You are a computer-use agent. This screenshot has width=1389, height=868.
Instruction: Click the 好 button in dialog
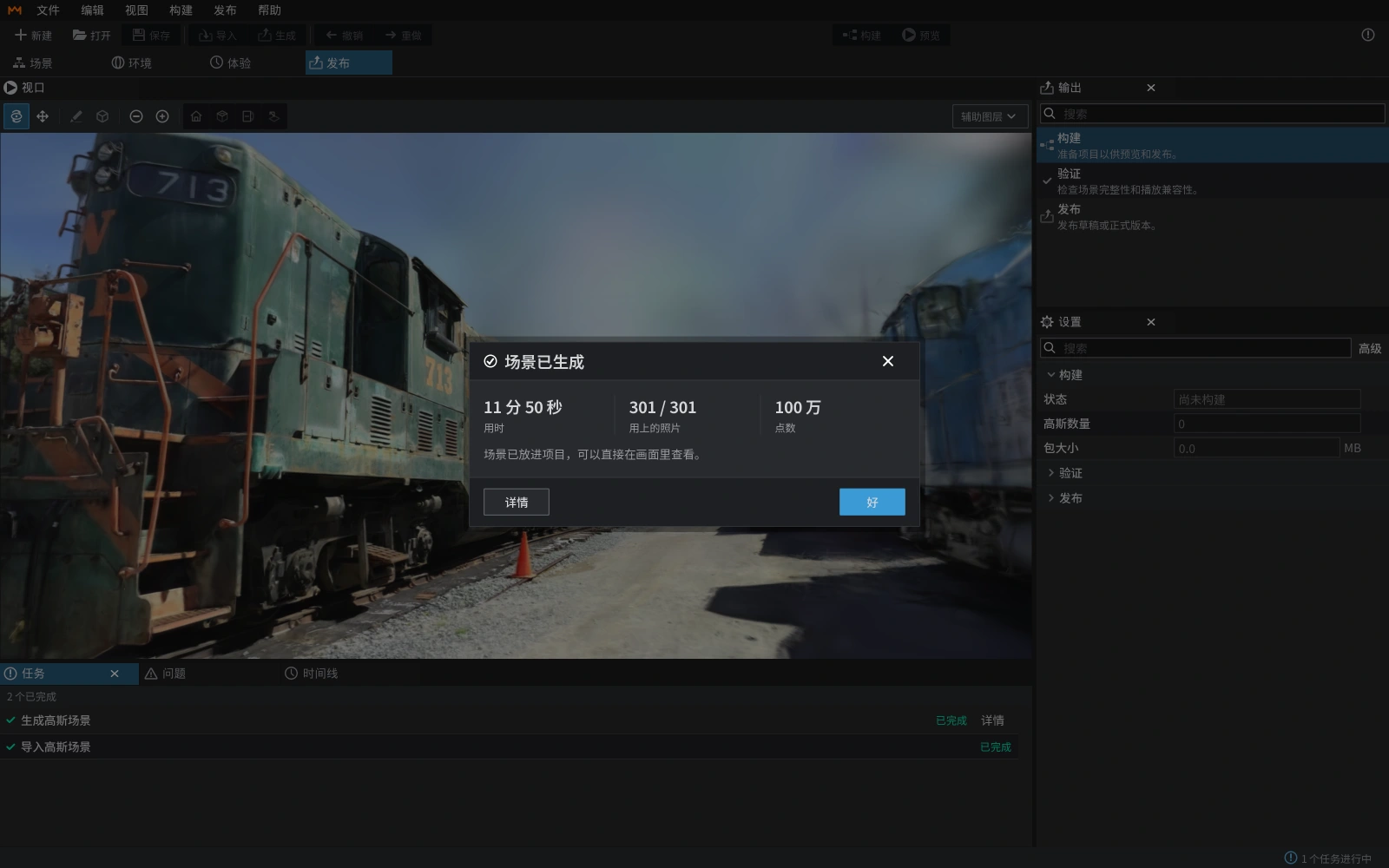872,503
